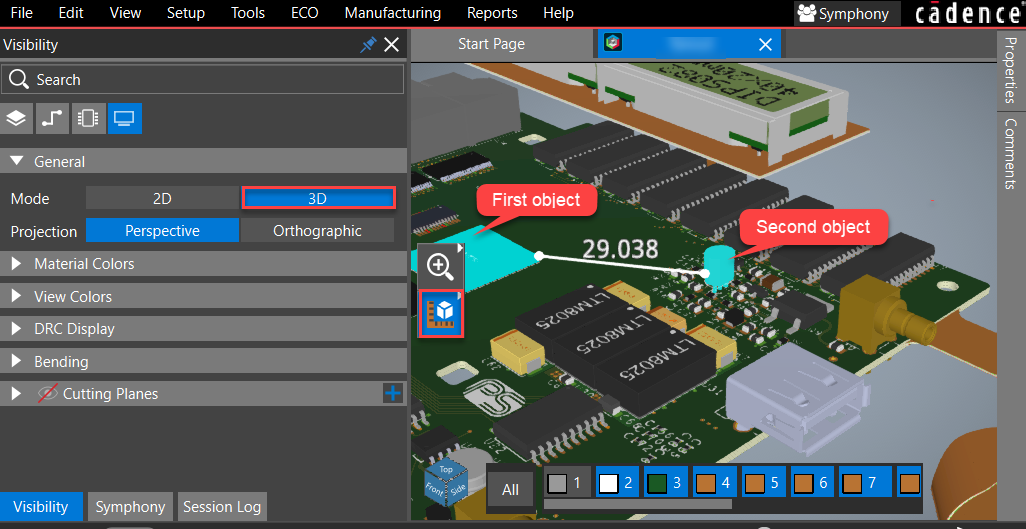Close the Visibility panel

pyautogui.click(x=391, y=45)
